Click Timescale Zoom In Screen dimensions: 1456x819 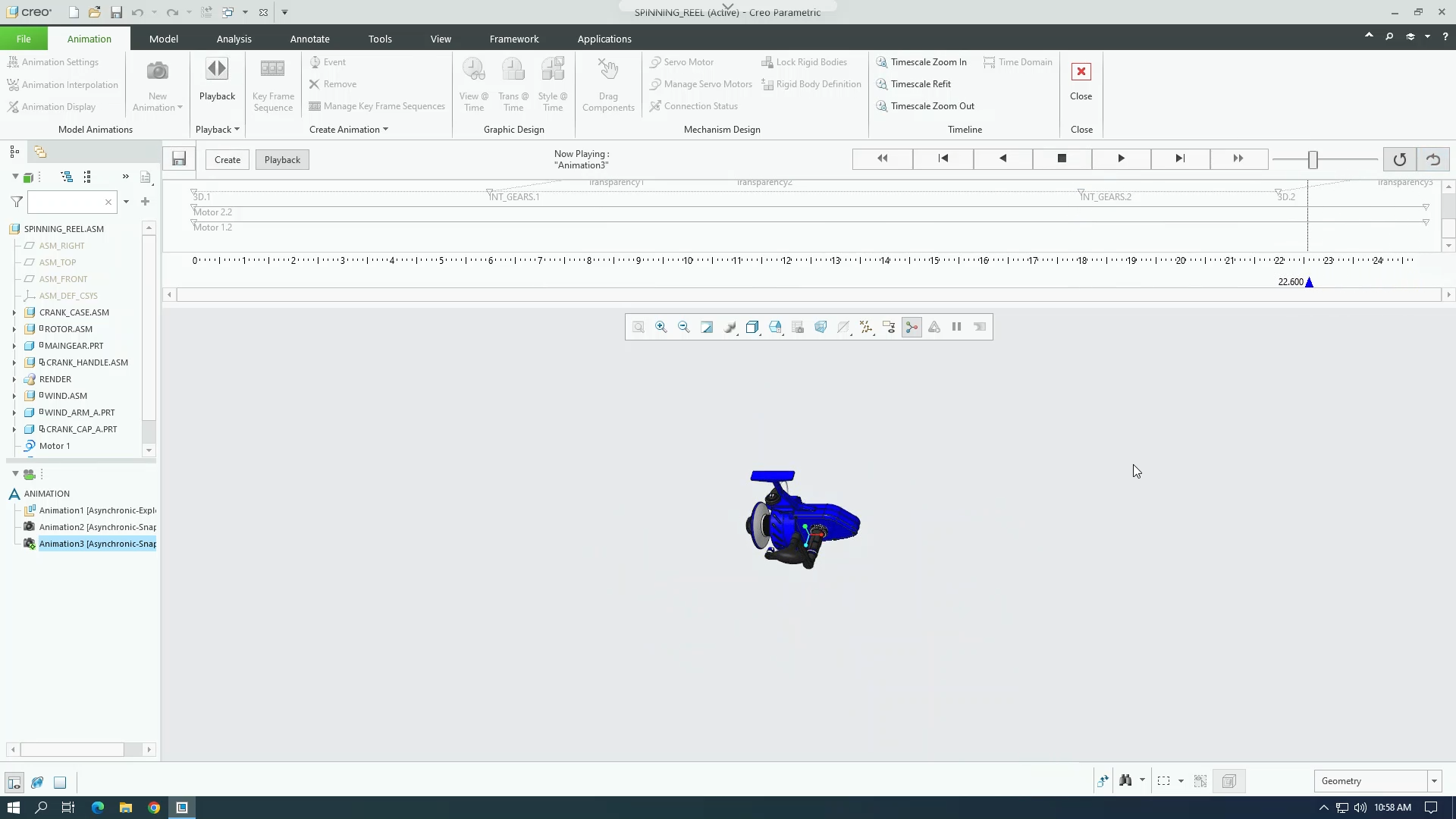coord(921,62)
